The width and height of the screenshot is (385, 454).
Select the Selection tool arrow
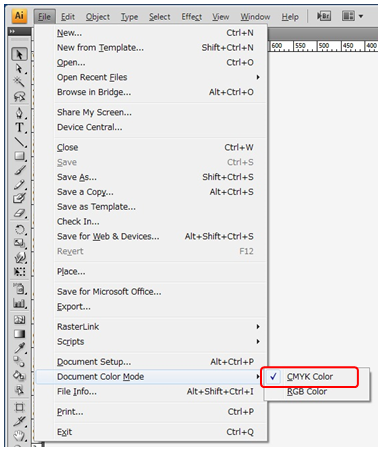(19, 54)
